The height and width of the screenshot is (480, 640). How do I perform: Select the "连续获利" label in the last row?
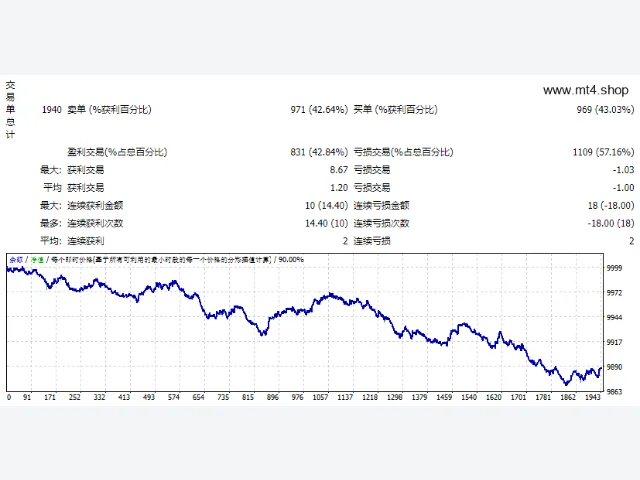[x=86, y=241]
